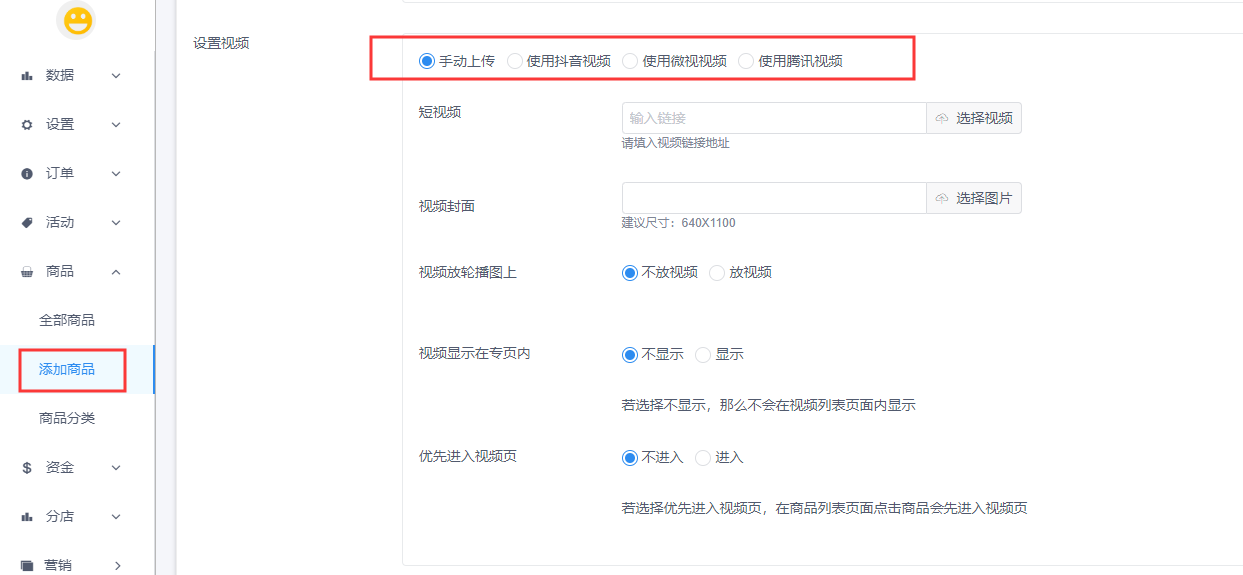The height and width of the screenshot is (575, 1243).
Task: Click the 短视频 link input field
Action: tap(774, 118)
